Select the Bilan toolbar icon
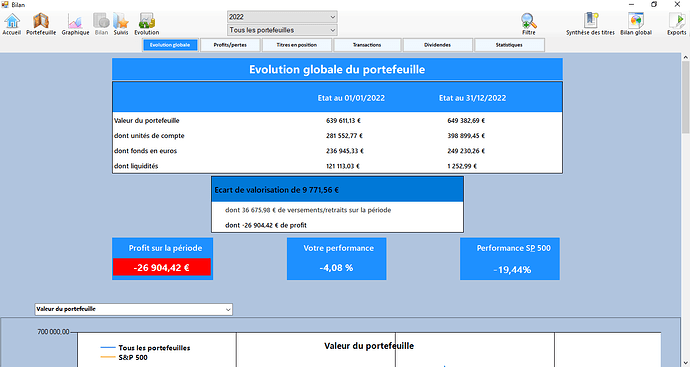 coord(101,24)
